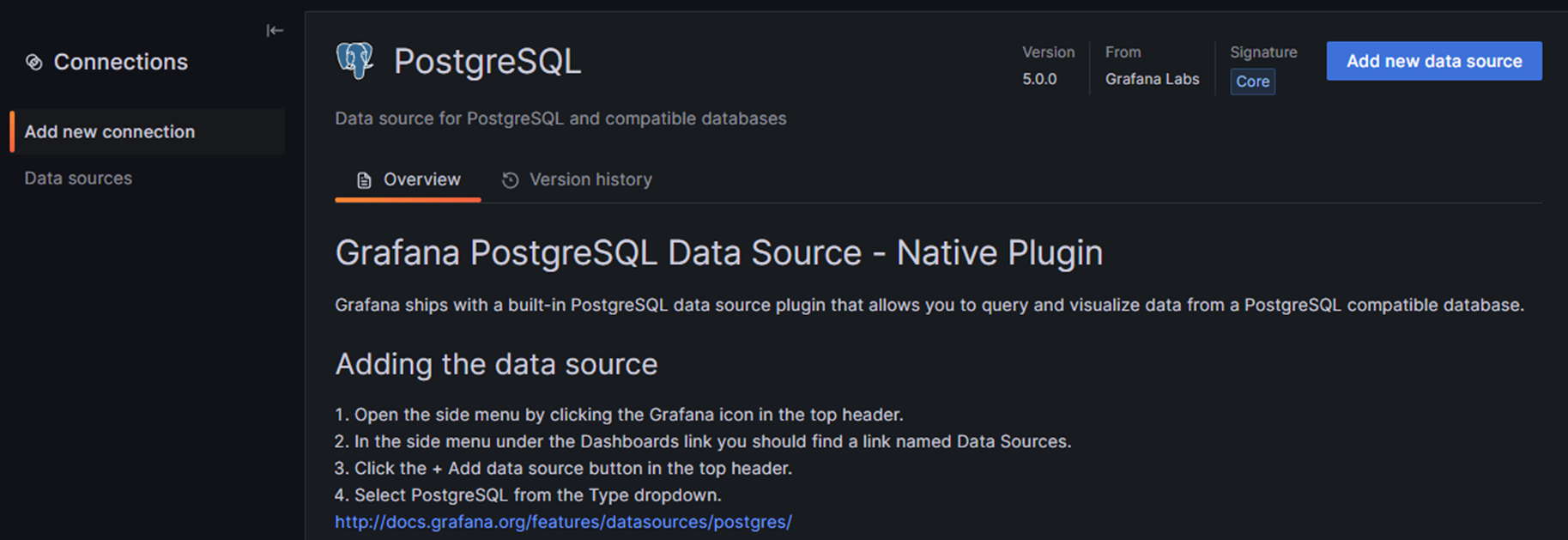
Task: Click the PostgreSQL elephant logo
Action: (354, 61)
